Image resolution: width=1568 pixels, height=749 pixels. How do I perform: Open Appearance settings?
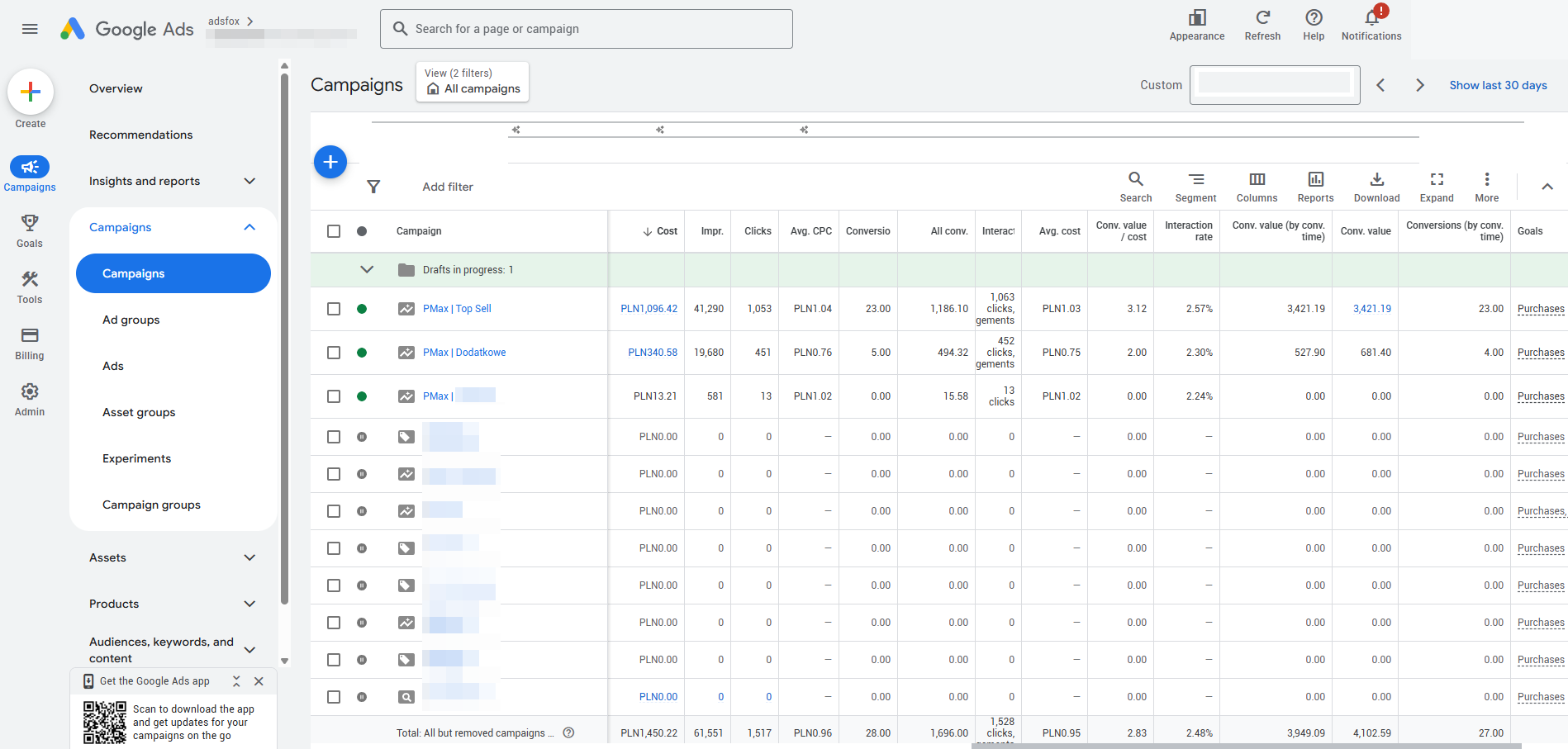click(x=1197, y=25)
